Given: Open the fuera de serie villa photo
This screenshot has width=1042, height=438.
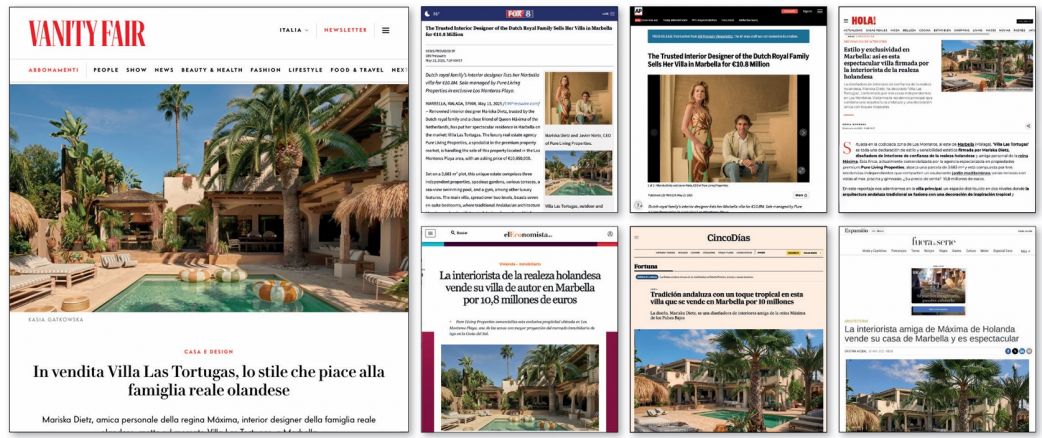Looking at the screenshot, I should [938, 395].
